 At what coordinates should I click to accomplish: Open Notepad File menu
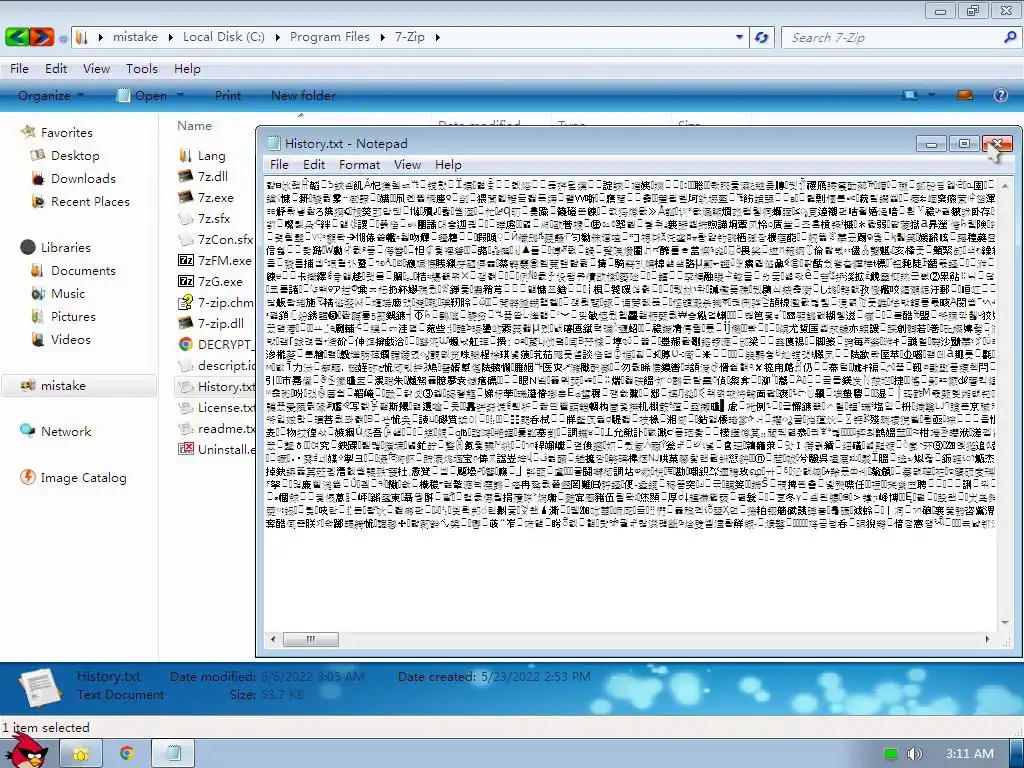point(279,165)
